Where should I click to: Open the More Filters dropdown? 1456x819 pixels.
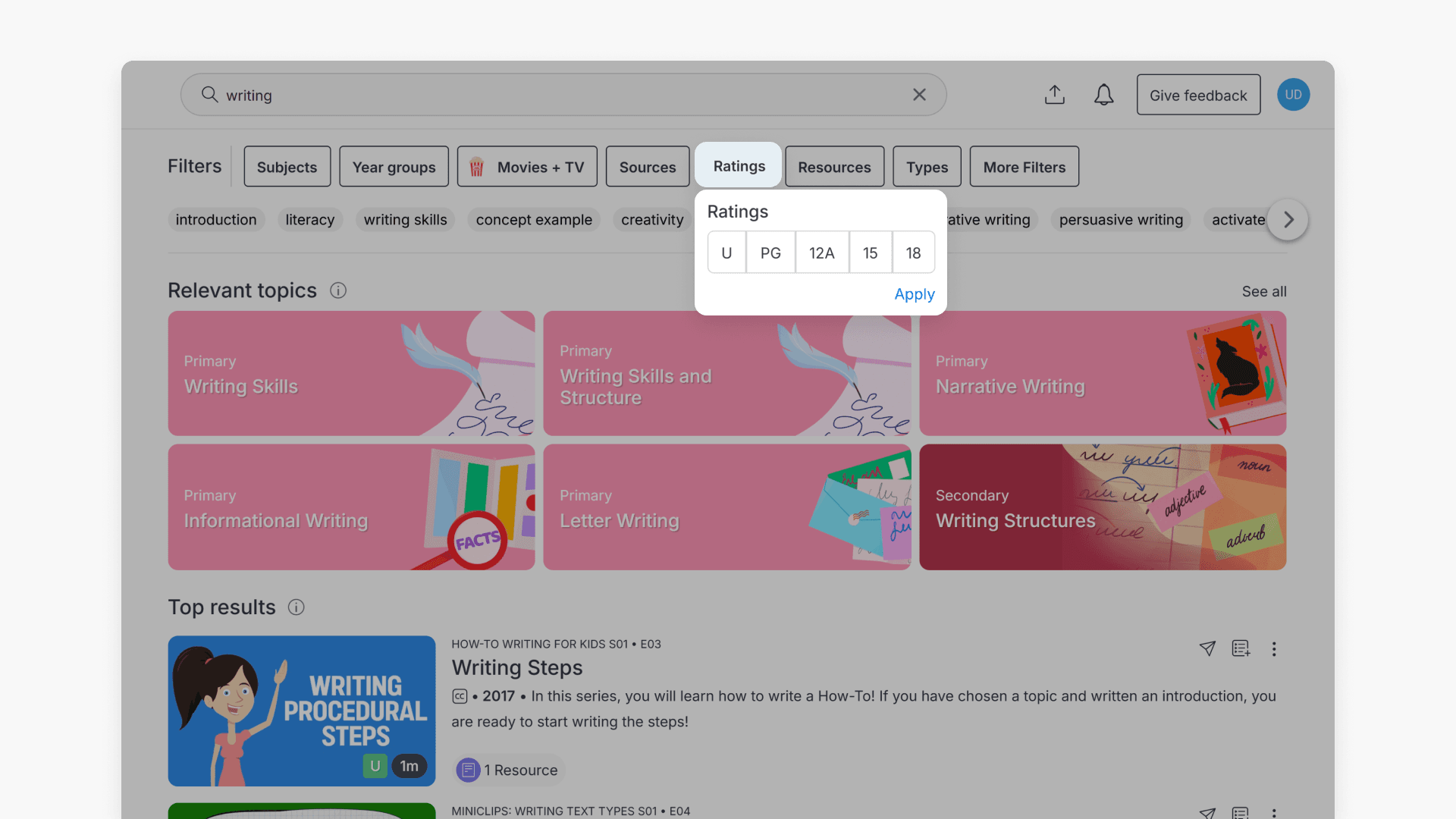[x=1024, y=166]
